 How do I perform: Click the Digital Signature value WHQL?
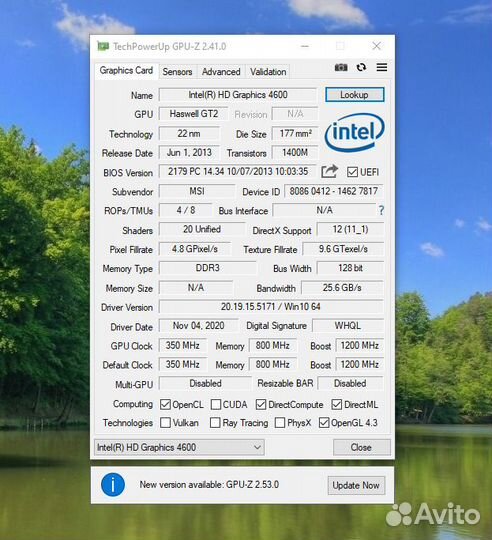pos(348,326)
